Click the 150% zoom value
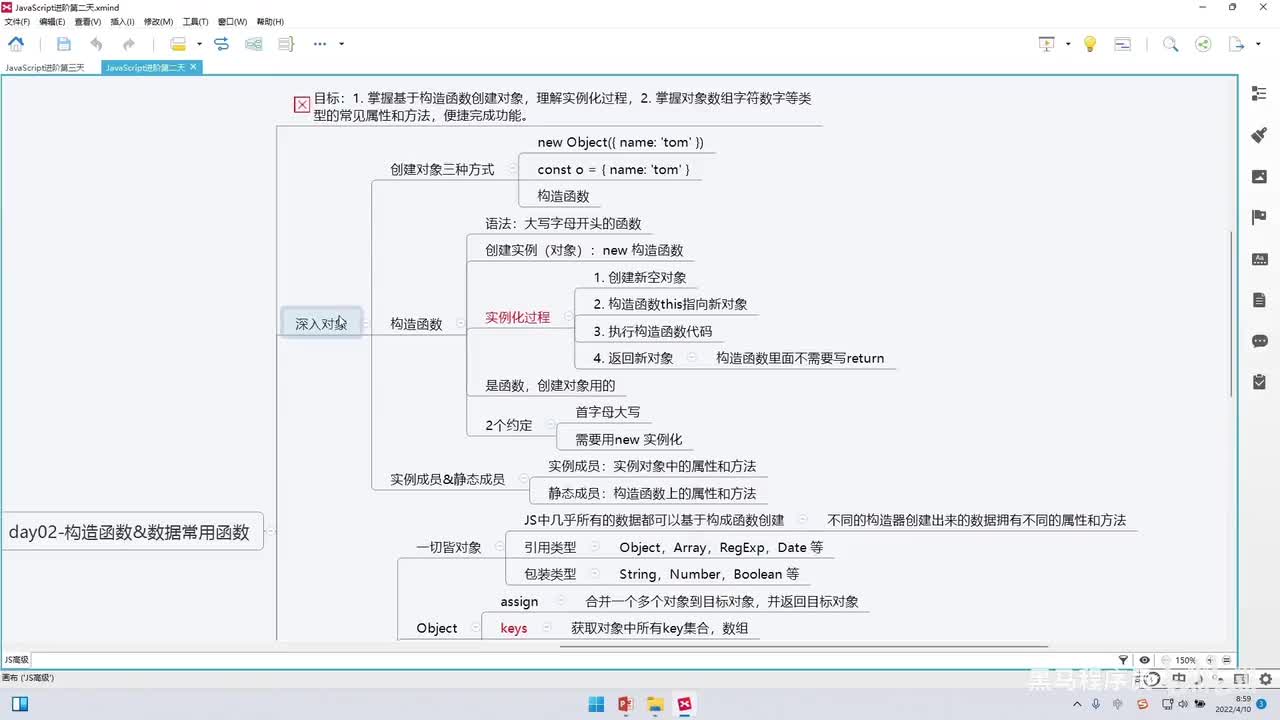The image size is (1280, 720). click(x=1185, y=660)
